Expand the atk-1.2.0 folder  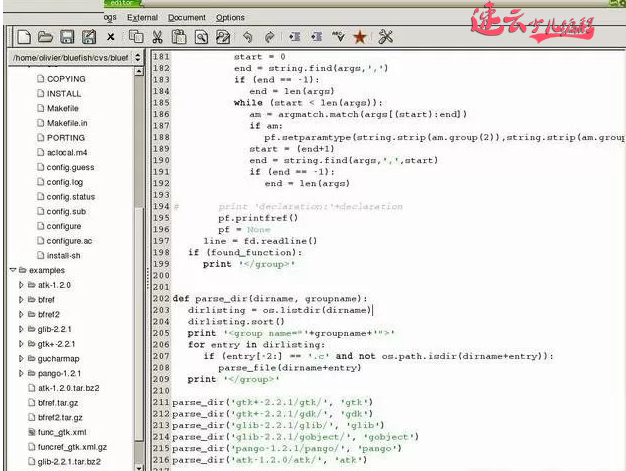[x=22, y=285]
